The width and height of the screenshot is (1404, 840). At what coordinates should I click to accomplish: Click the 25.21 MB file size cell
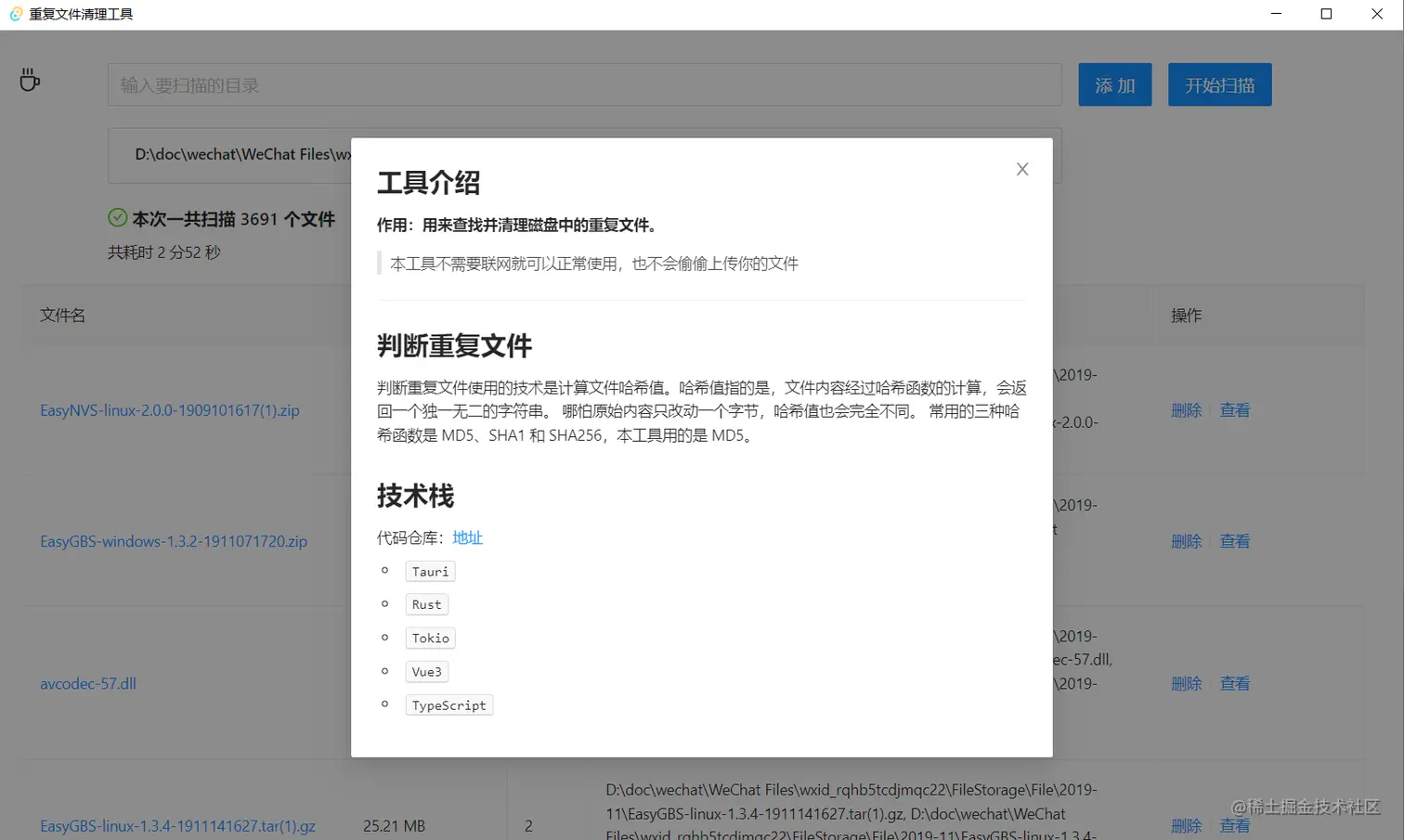click(x=395, y=825)
